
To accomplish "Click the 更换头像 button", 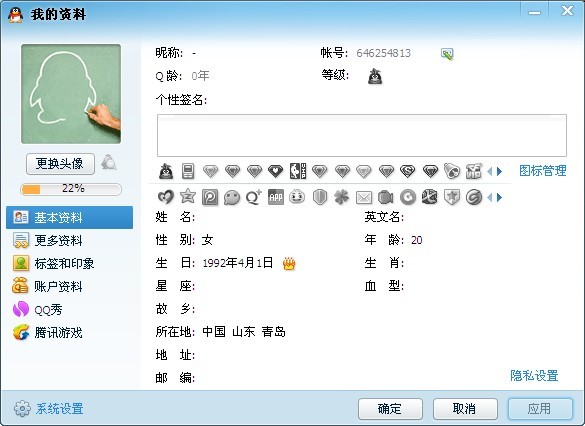I will point(60,163).
